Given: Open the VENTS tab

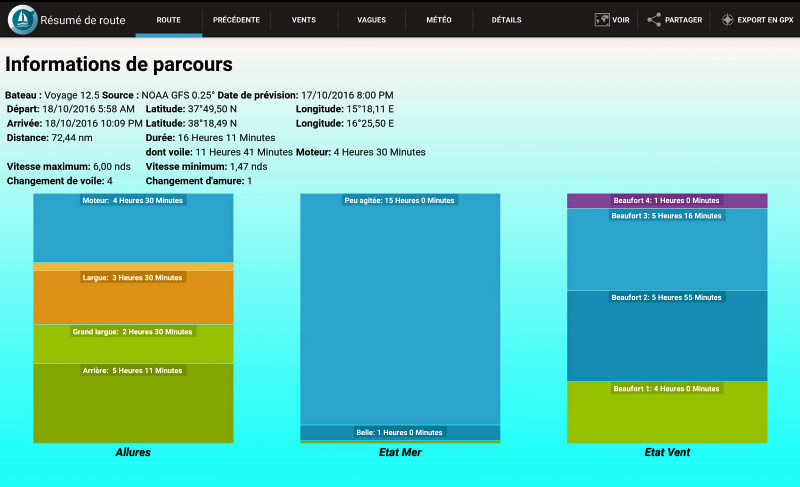Looking at the screenshot, I should 304,20.
